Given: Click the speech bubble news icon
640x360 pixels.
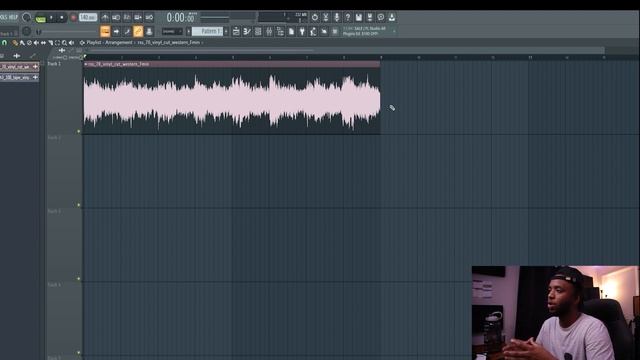Looking at the screenshot, I should (x=381, y=17).
